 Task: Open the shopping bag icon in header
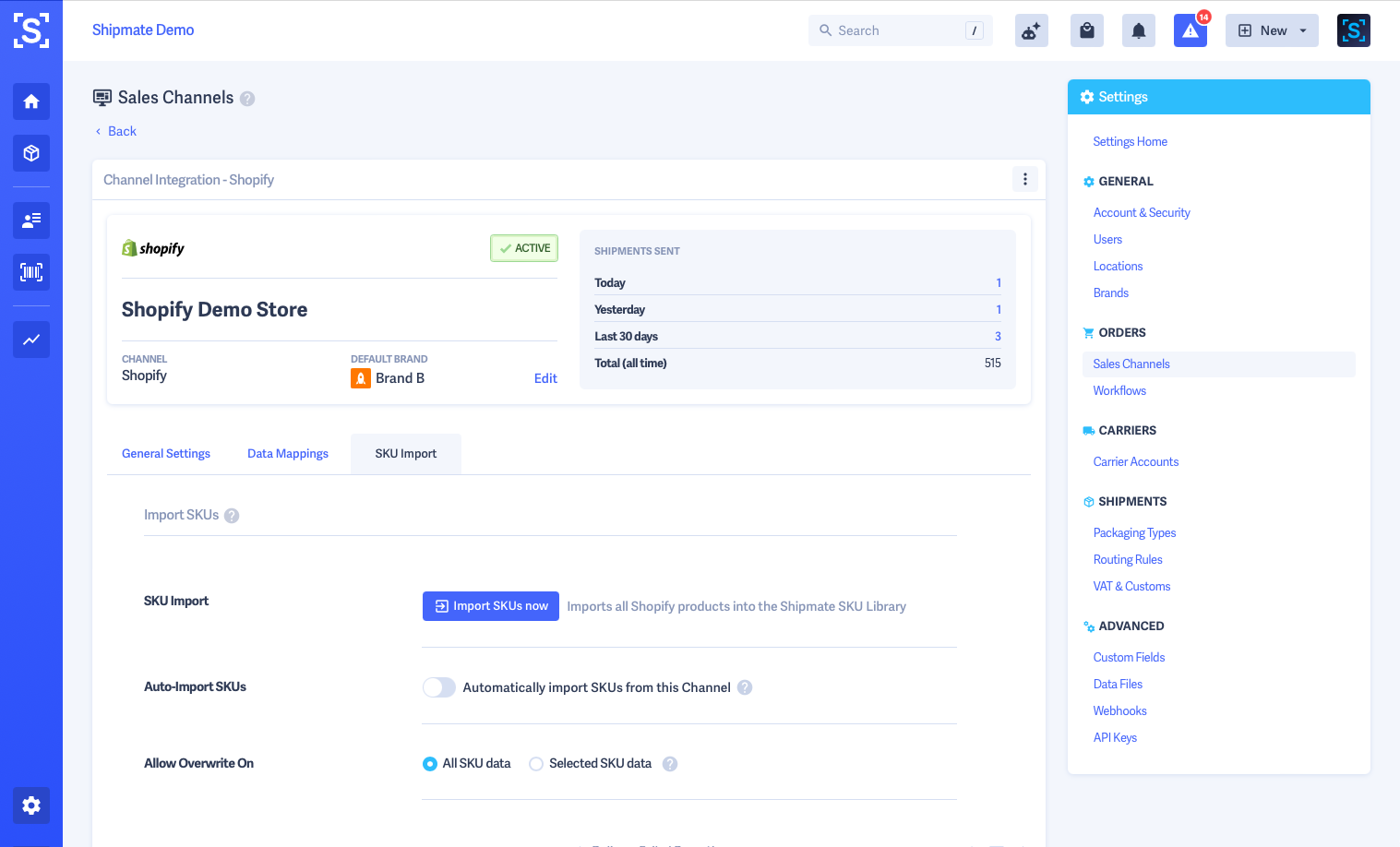coord(1087,30)
